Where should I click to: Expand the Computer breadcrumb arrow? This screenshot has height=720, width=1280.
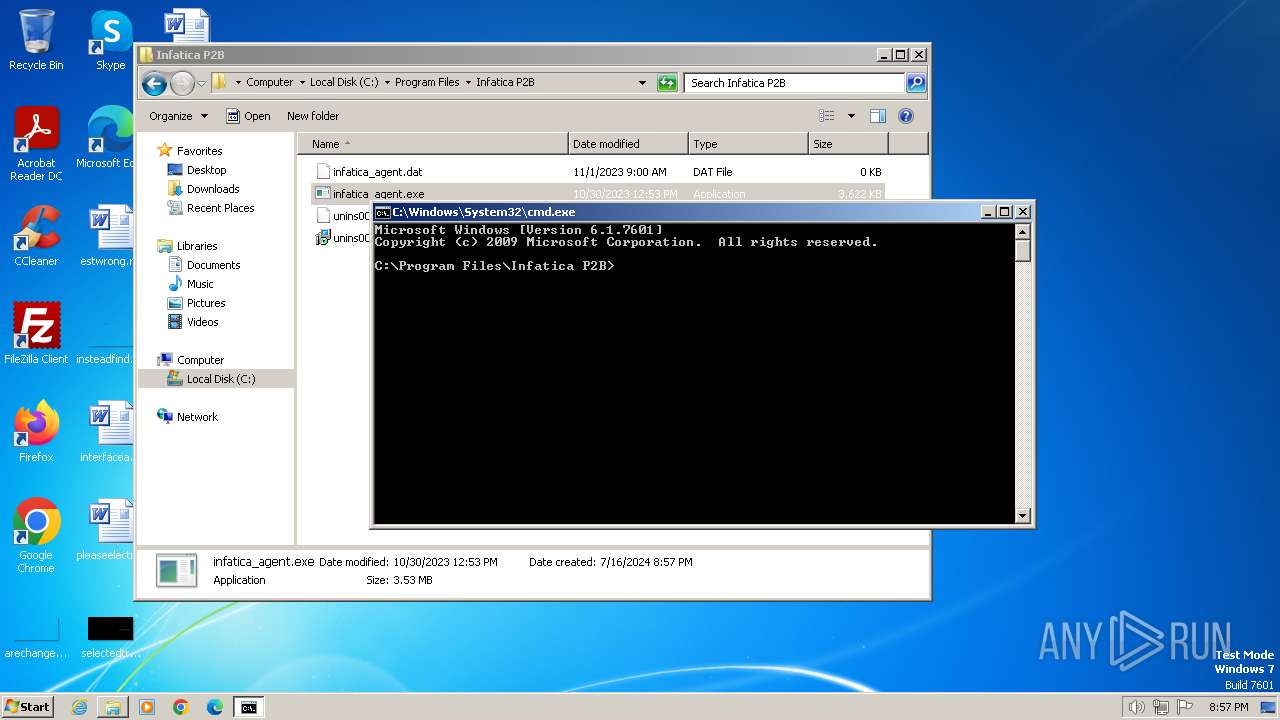[x=301, y=83]
